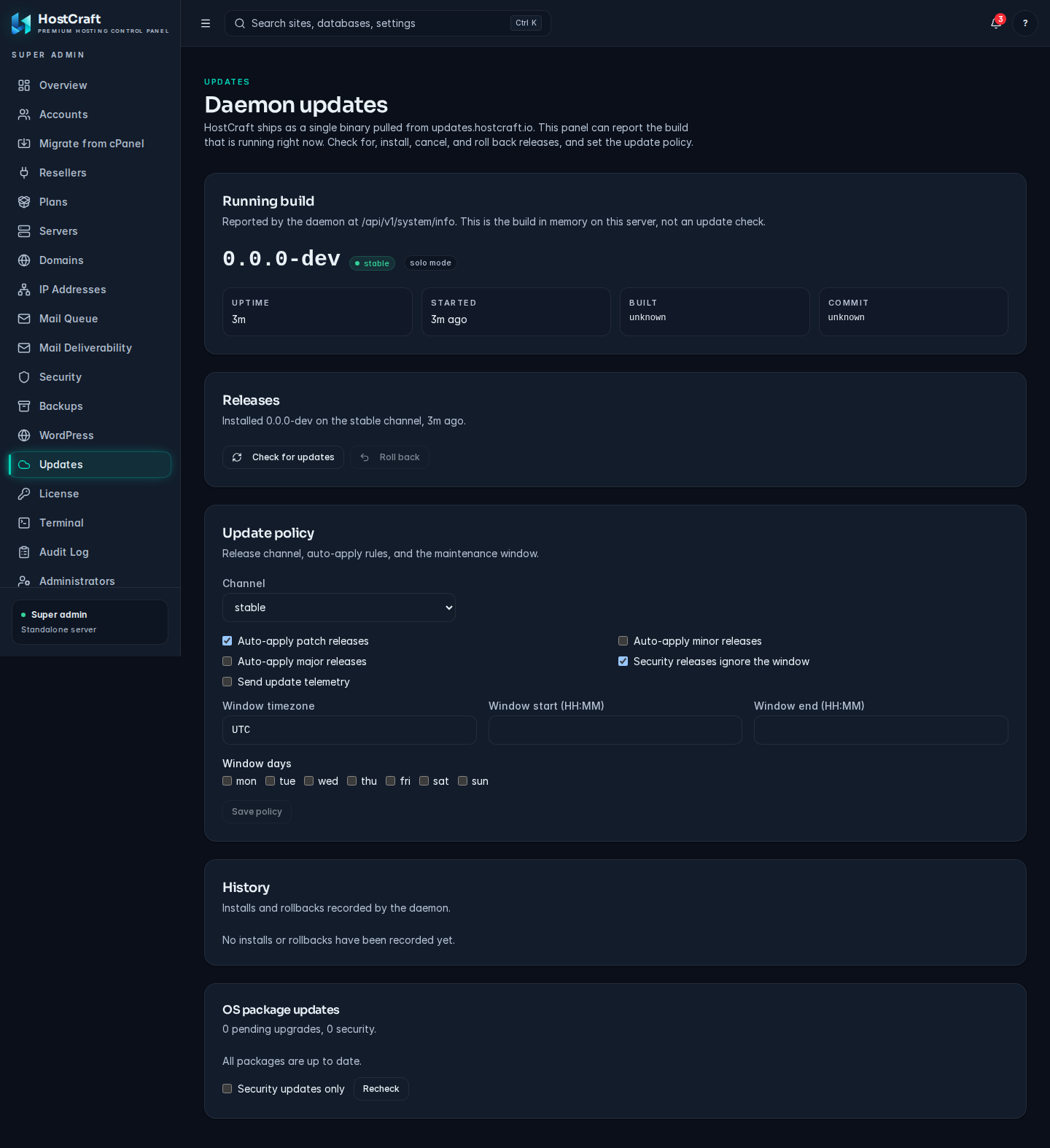The height and width of the screenshot is (1148, 1050).
Task: Click the Window start (HH:MM) field
Action: click(615, 730)
